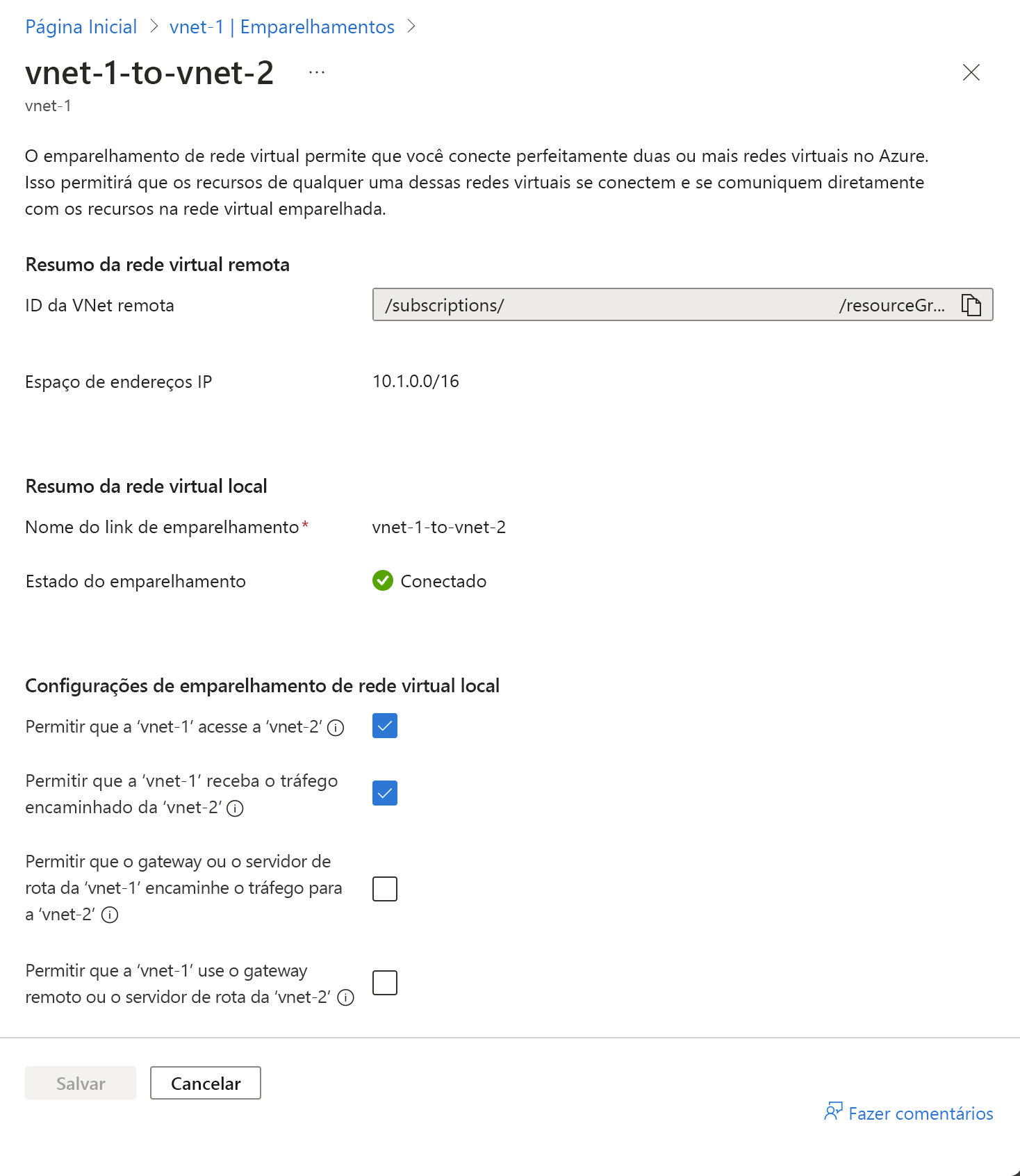Show info for remote gateway usage option
Viewport: 1020px width, 1176px height.
pos(345,998)
